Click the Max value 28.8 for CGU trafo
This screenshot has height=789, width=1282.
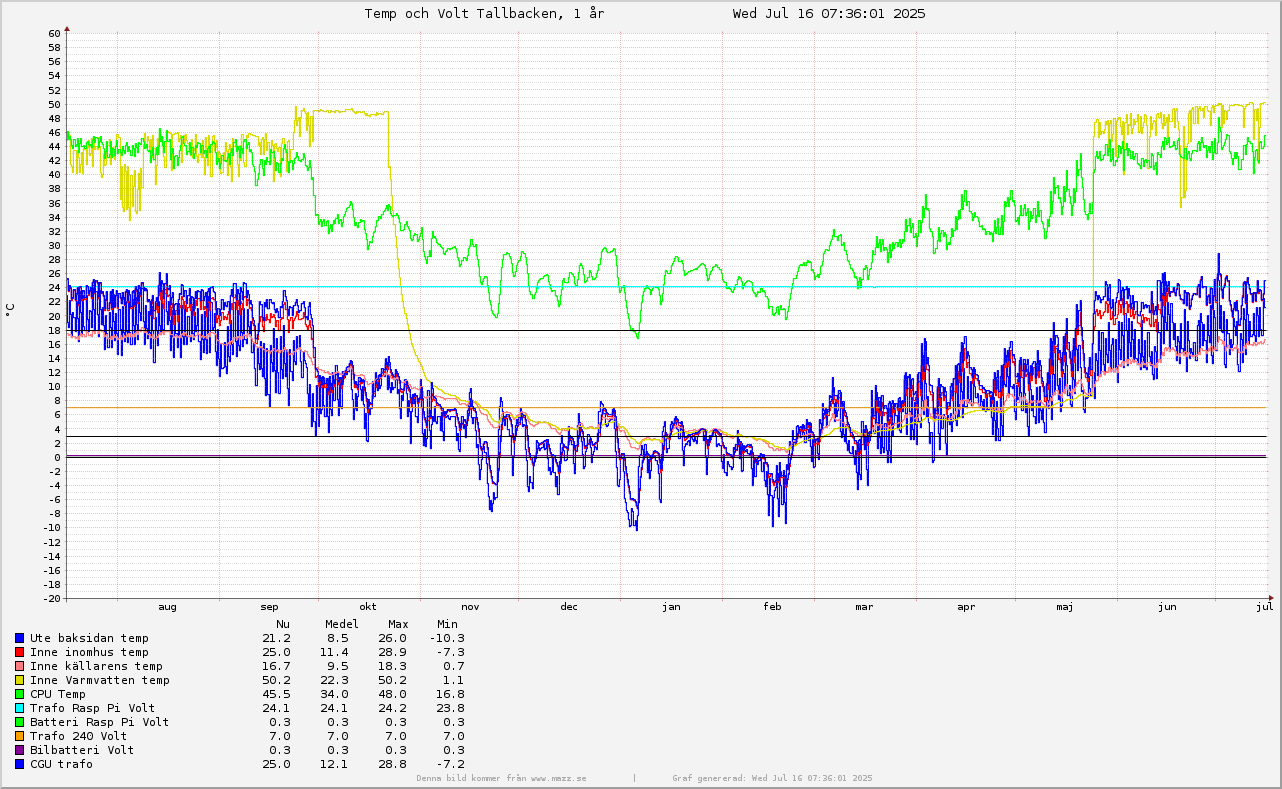[x=392, y=764]
